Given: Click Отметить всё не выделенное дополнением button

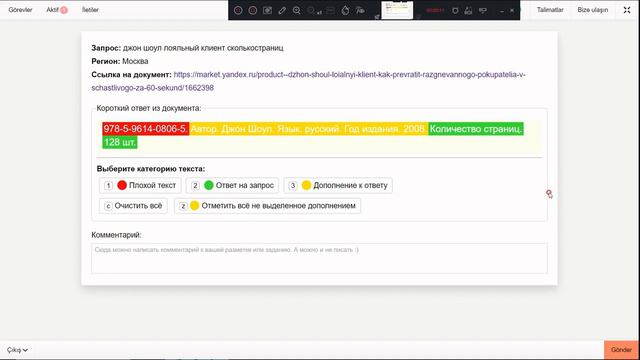Looking at the screenshot, I should coord(267,206).
